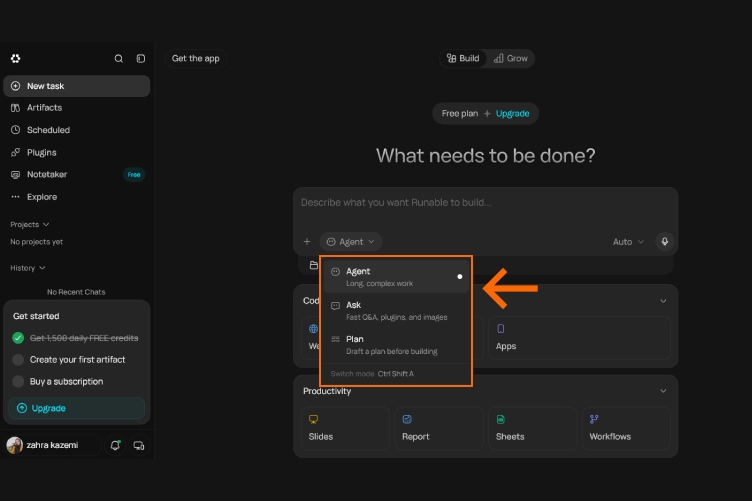Open search with the magnifier icon
Image resolution: width=752 pixels, height=501 pixels.
(118, 58)
